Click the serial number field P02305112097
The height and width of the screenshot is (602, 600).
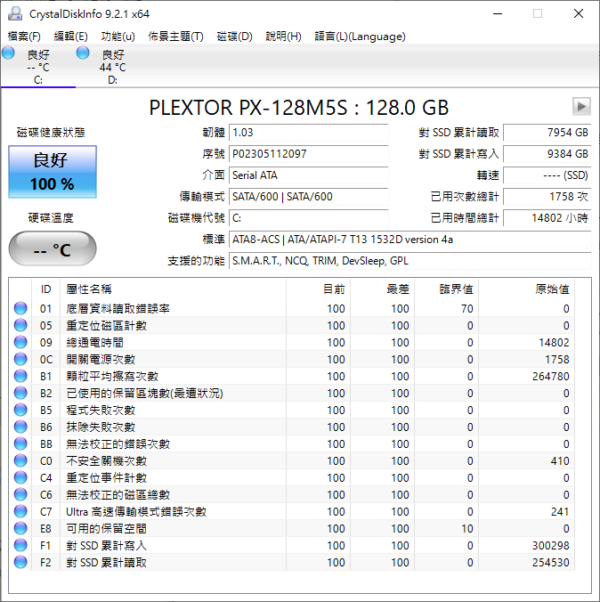[x=309, y=154]
